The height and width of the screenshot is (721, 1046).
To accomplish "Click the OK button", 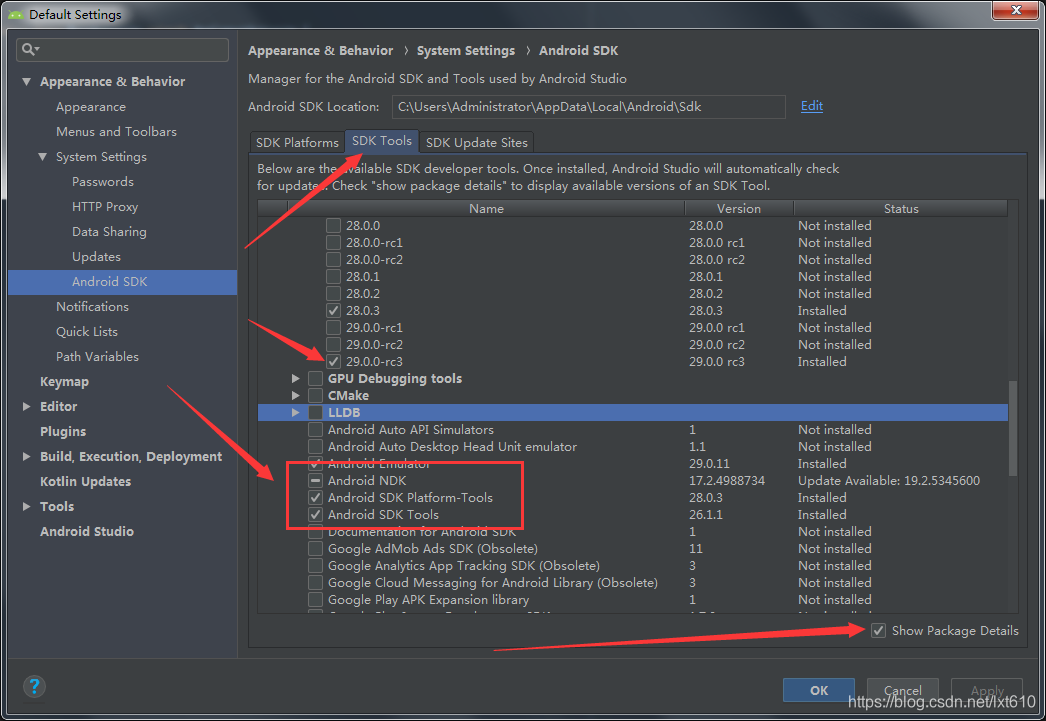I will point(819,690).
